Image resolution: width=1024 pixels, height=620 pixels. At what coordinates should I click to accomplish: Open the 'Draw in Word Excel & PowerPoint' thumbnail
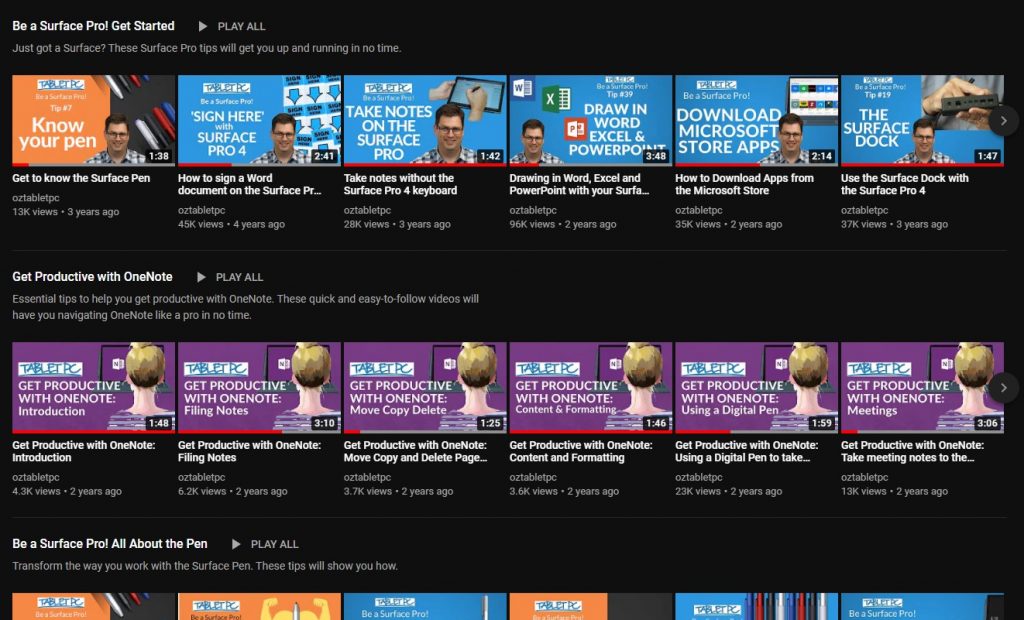point(591,120)
